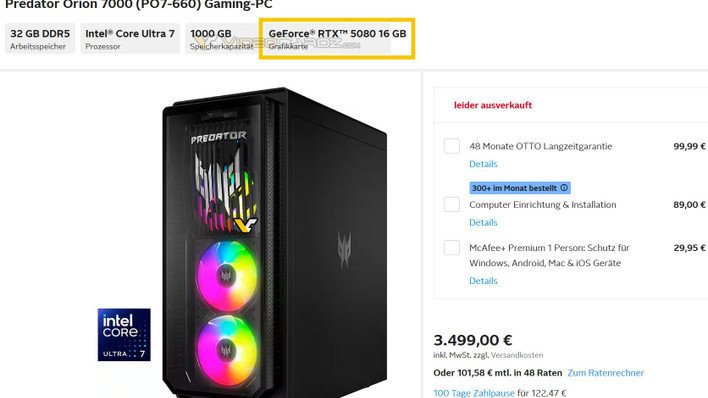Viewport: 708px width, 398px height.
Task: Click the Intel Core Ultra 7 badge
Action: tap(124, 335)
